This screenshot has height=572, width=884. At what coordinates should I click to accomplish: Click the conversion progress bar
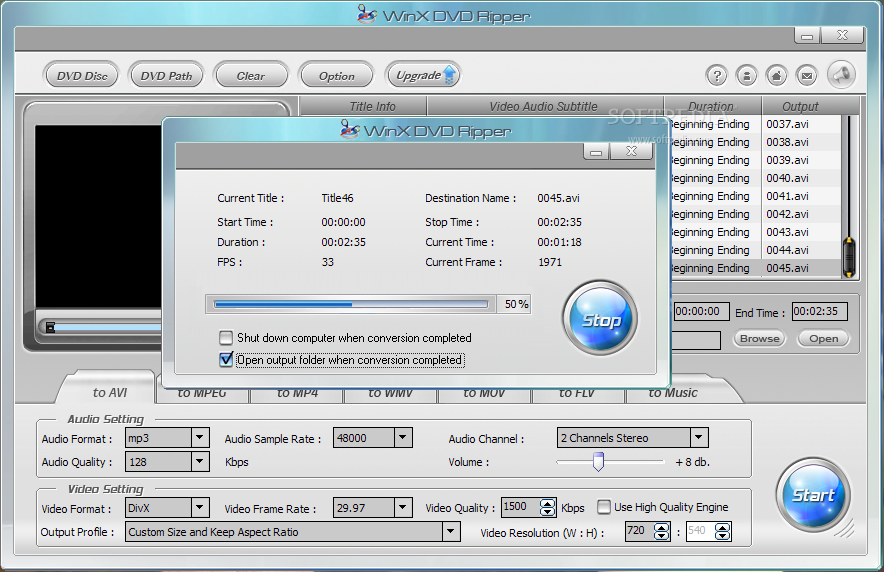351,304
